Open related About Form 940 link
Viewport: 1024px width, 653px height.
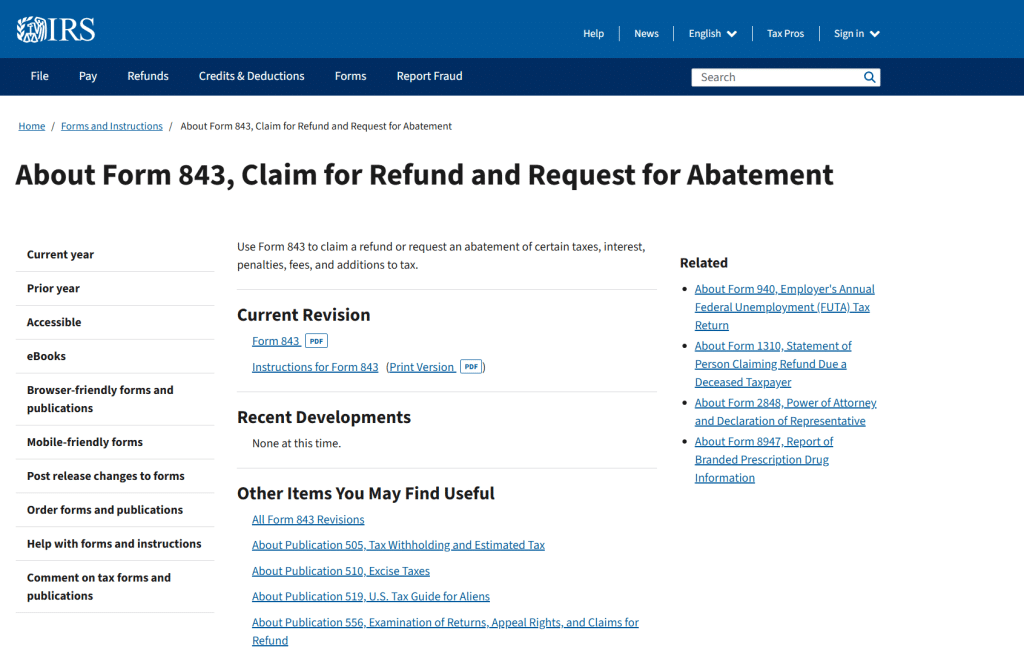click(x=784, y=307)
